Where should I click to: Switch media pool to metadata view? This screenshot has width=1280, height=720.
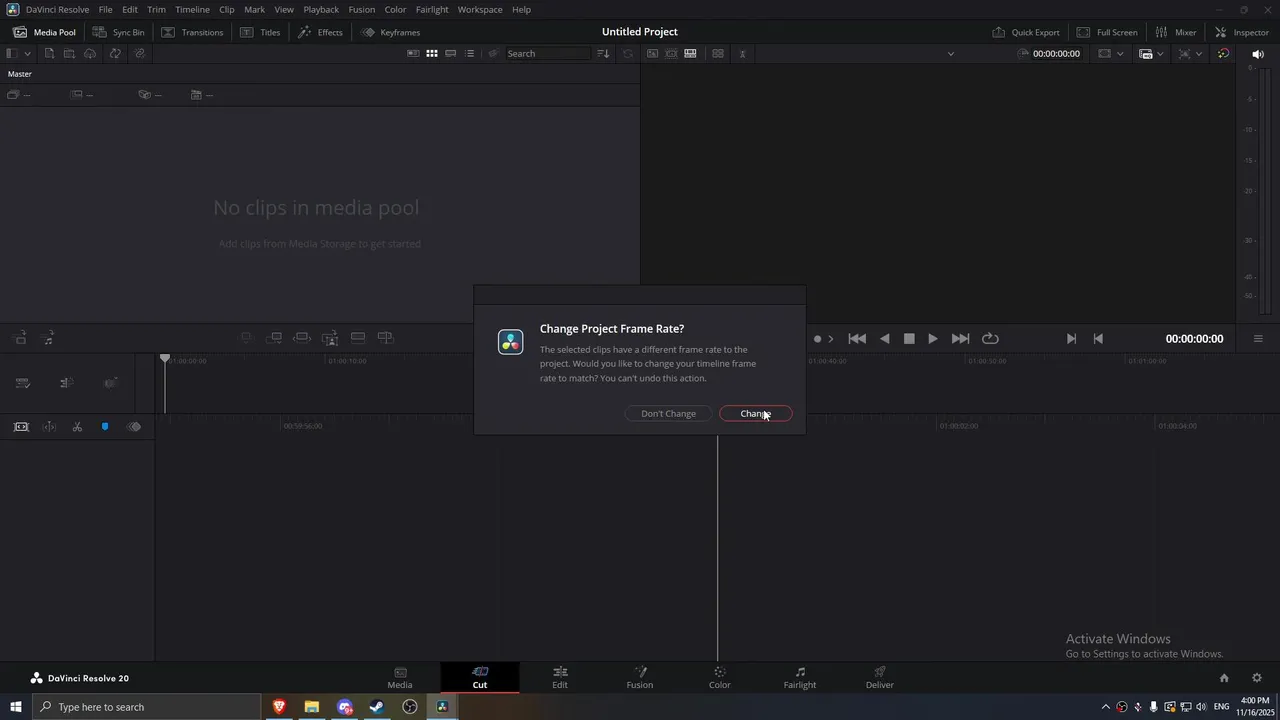pyautogui.click(x=413, y=53)
